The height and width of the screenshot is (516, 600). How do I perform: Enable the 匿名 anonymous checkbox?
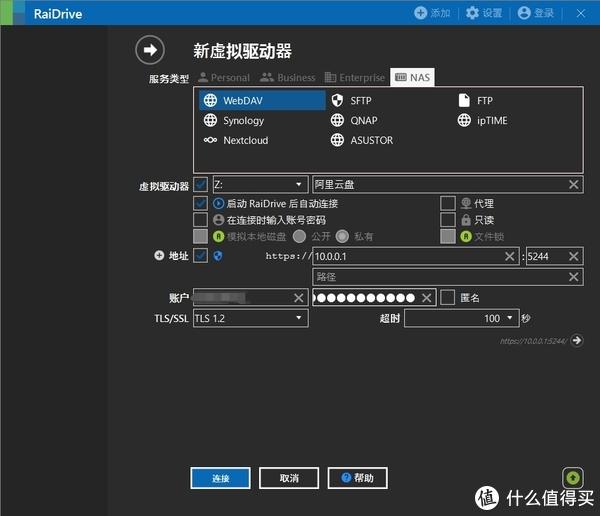(x=448, y=297)
